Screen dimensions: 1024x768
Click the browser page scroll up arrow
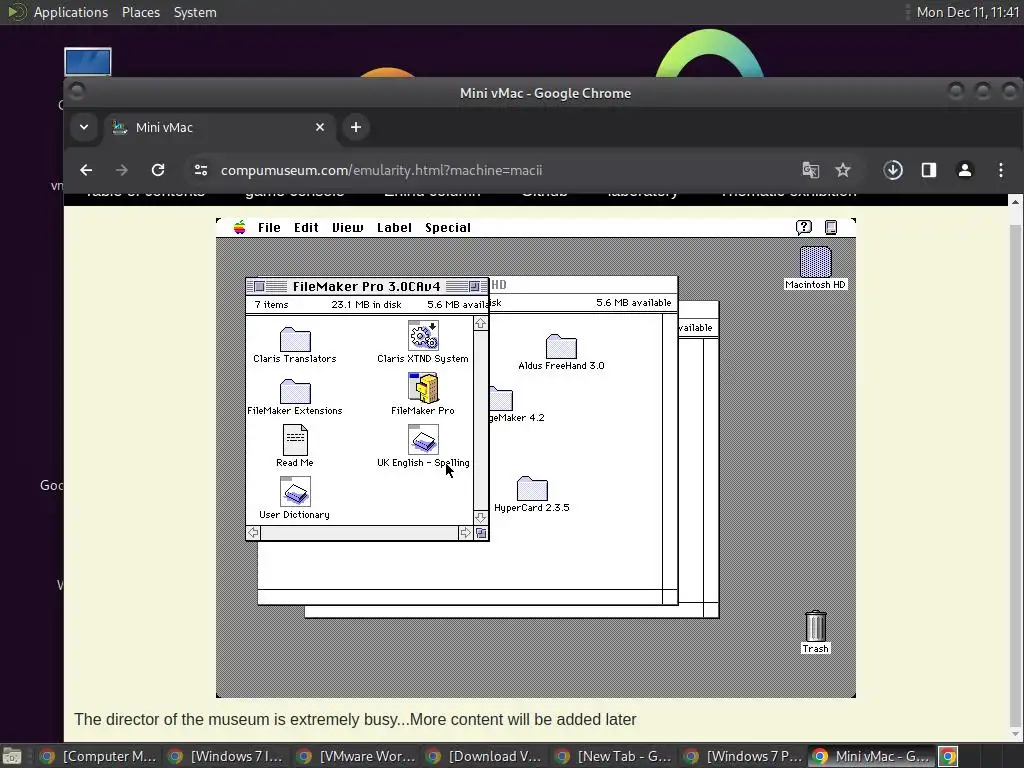1015,202
